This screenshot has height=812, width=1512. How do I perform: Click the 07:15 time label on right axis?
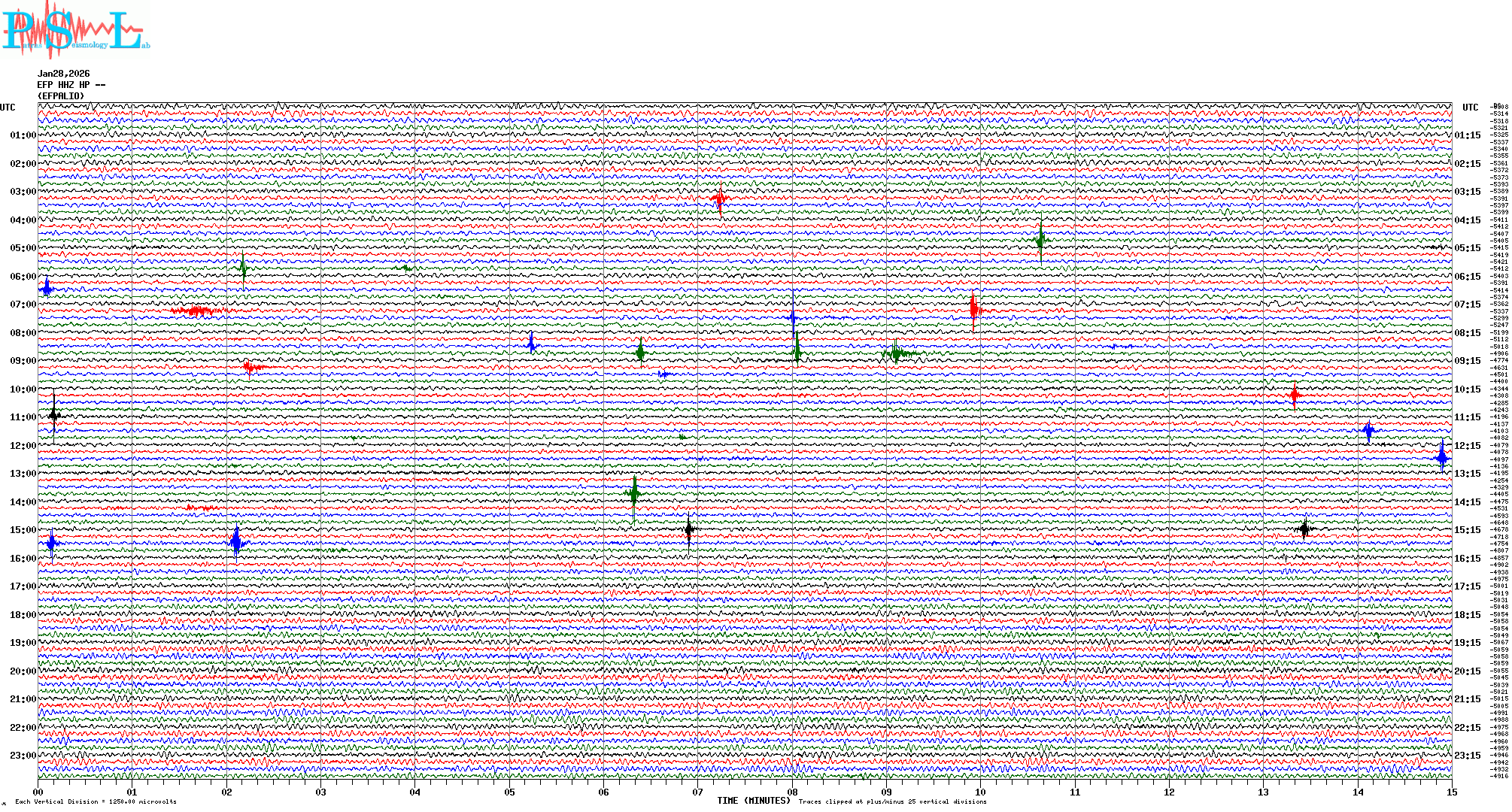pos(1467,304)
